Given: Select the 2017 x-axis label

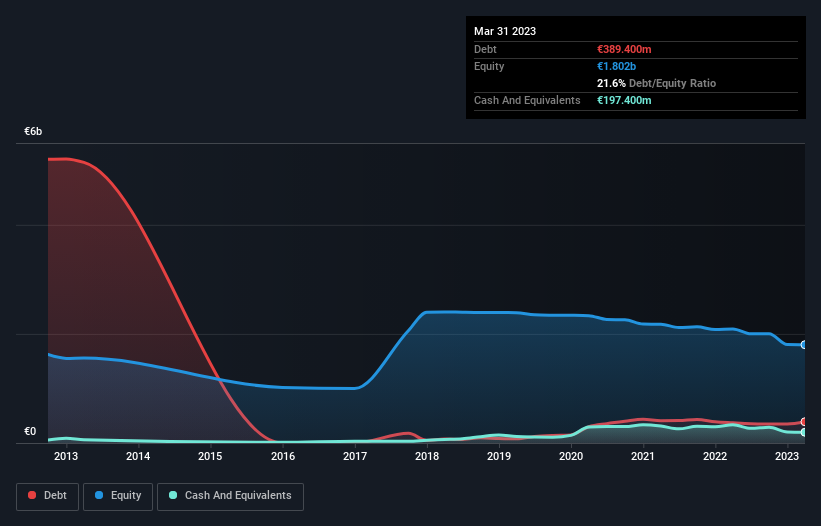Looking at the screenshot, I should click(x=355, y=456).
